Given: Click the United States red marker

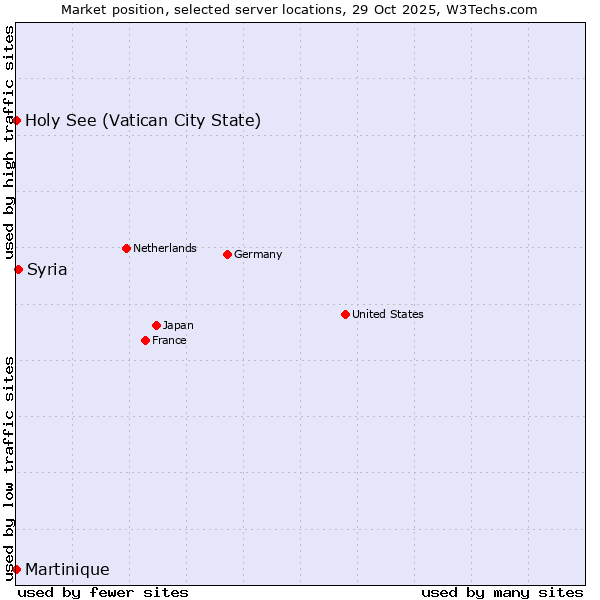Looking at the screenshot, I should (345, 314).
